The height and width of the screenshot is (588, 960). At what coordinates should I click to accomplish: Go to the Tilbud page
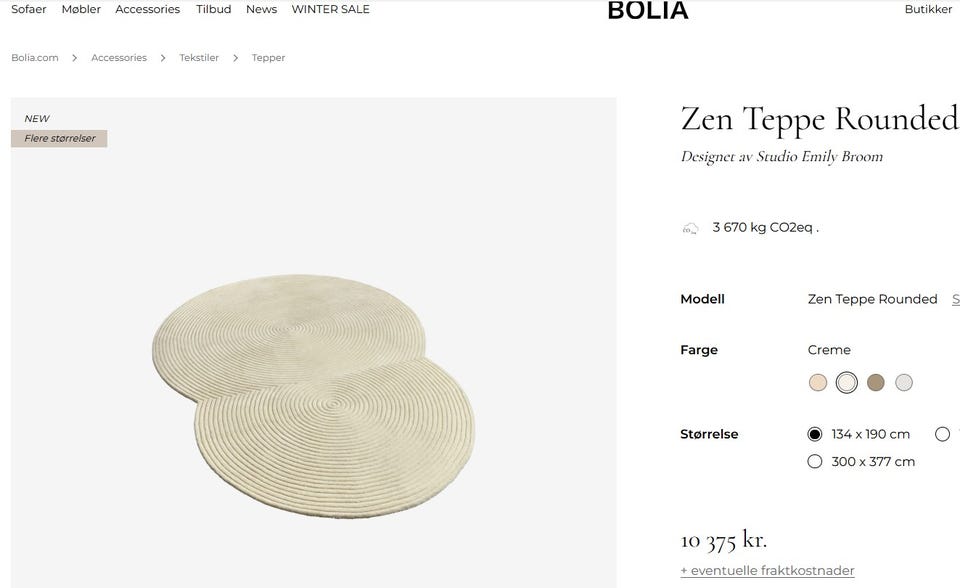click(214, 9)
